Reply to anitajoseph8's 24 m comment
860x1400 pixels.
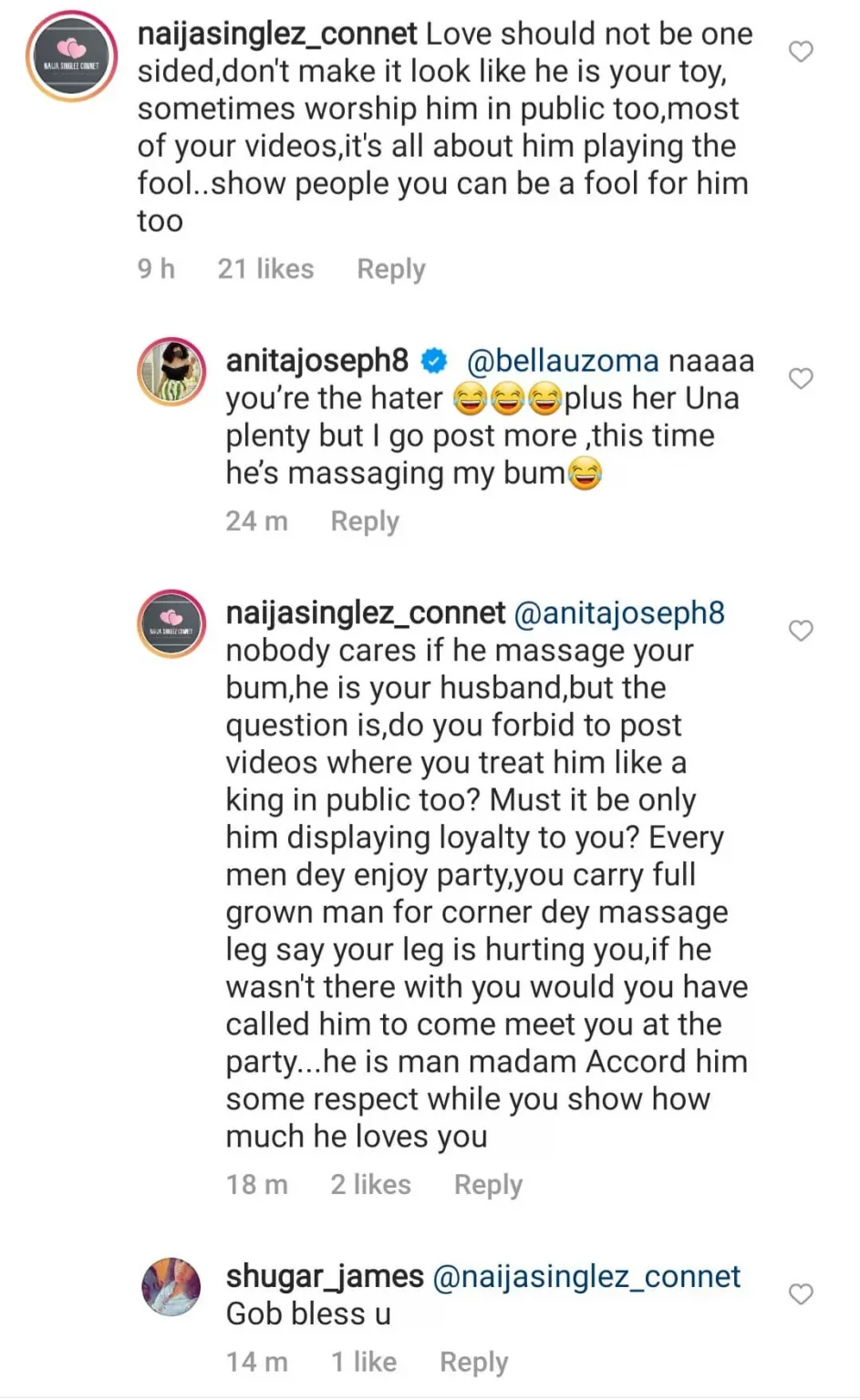364,521
